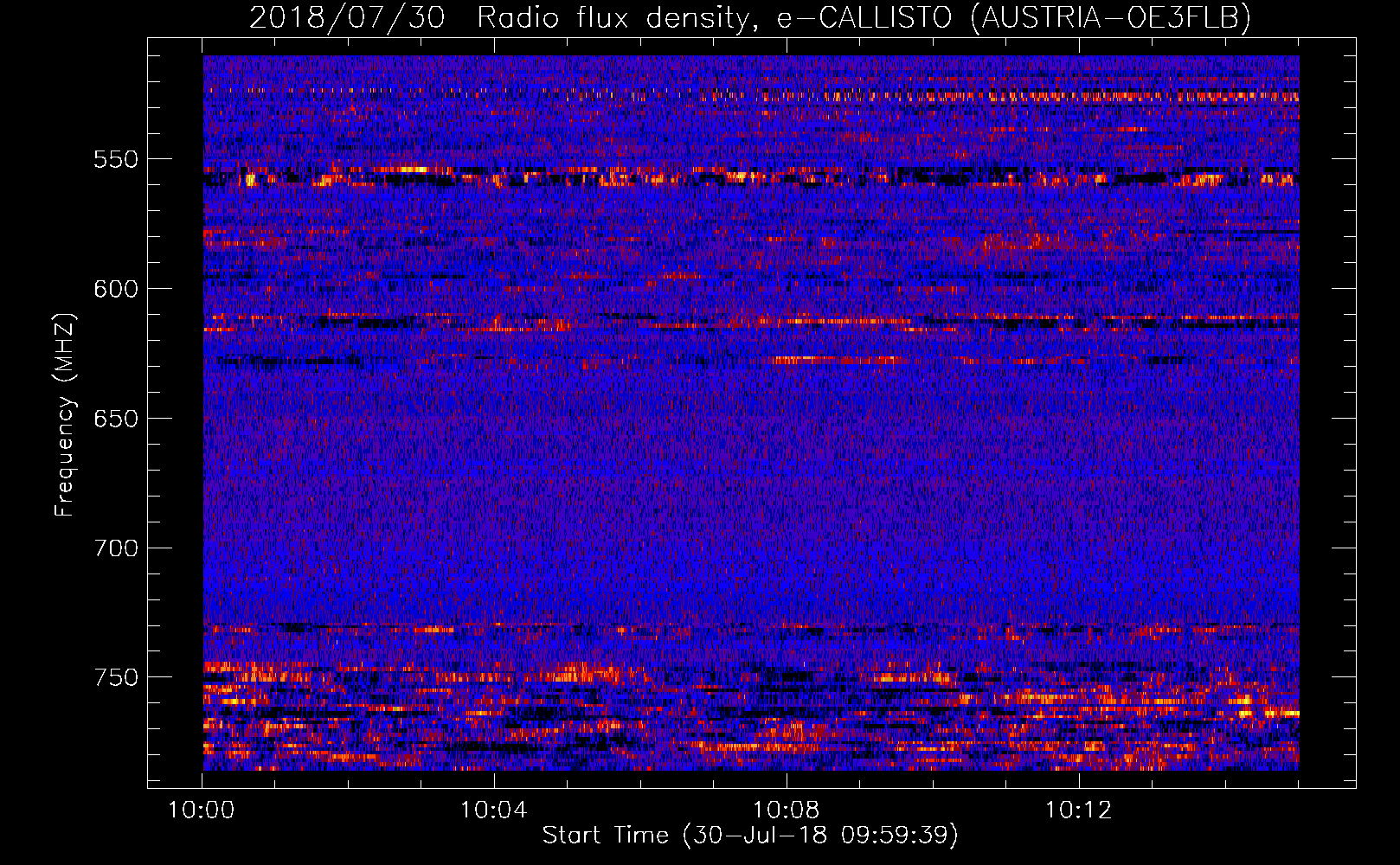Click the 'Frequency (MHZ)' axis label
The height and width of the screenshot is (865, 1400).
pyautogui.click(x=65, y=415)
